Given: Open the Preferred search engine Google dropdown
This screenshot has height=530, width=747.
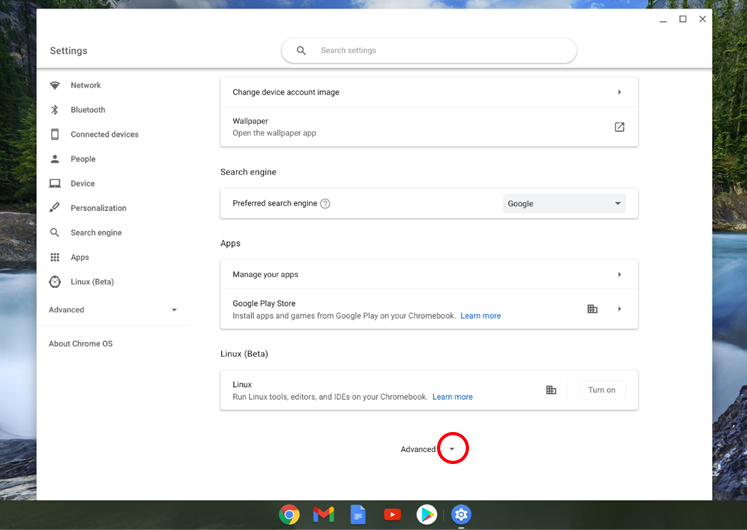Looking at the screenshot, I should (x=564, y=204).
